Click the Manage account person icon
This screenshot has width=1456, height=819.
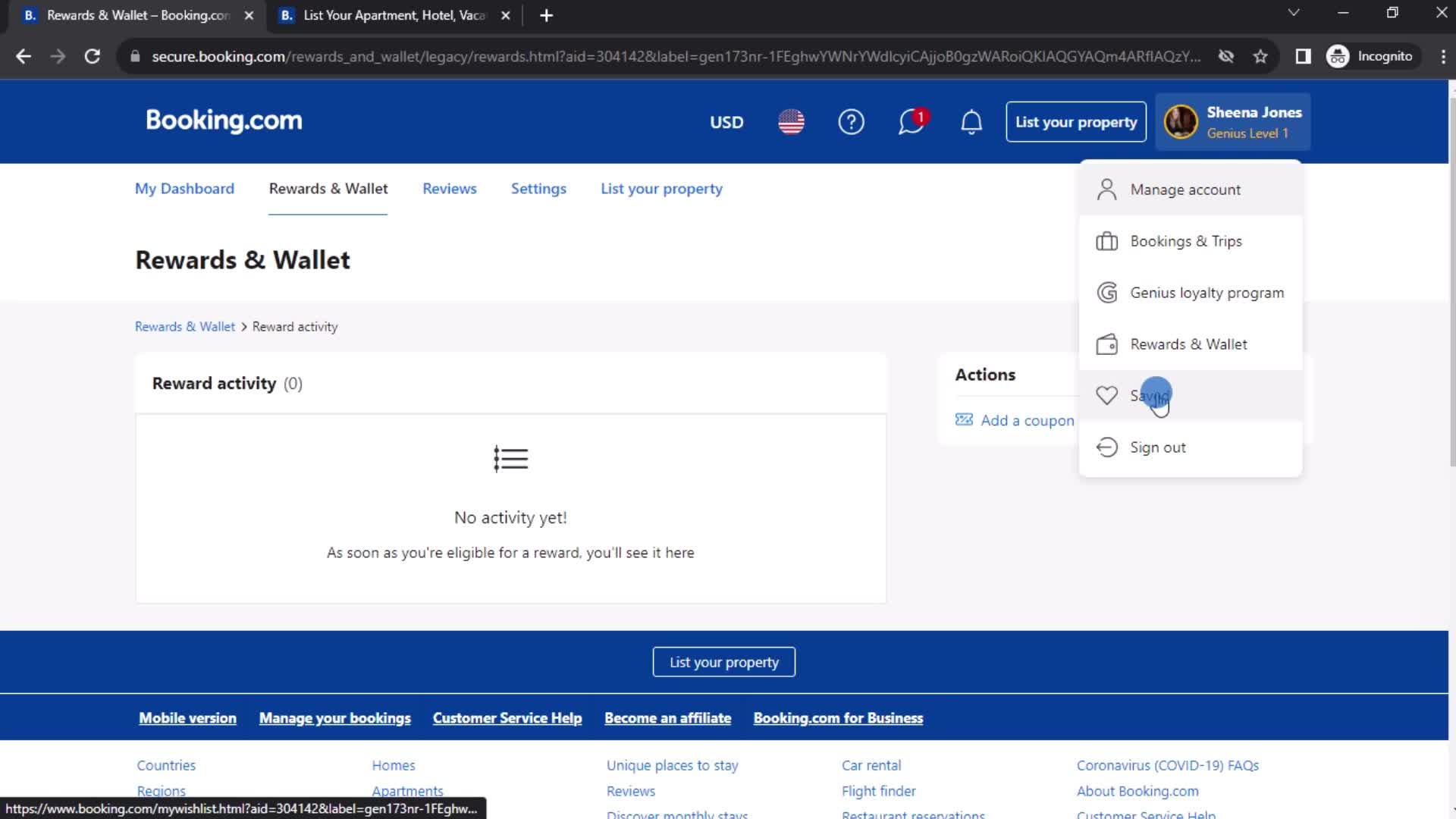1106,190
